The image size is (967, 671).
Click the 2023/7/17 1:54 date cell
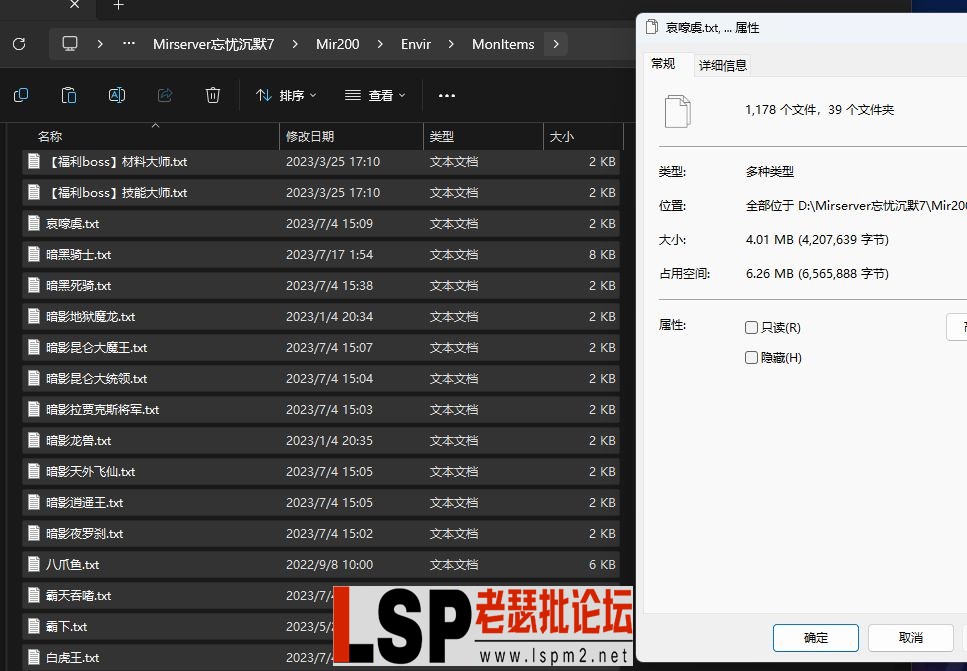(x=329, y=254)
